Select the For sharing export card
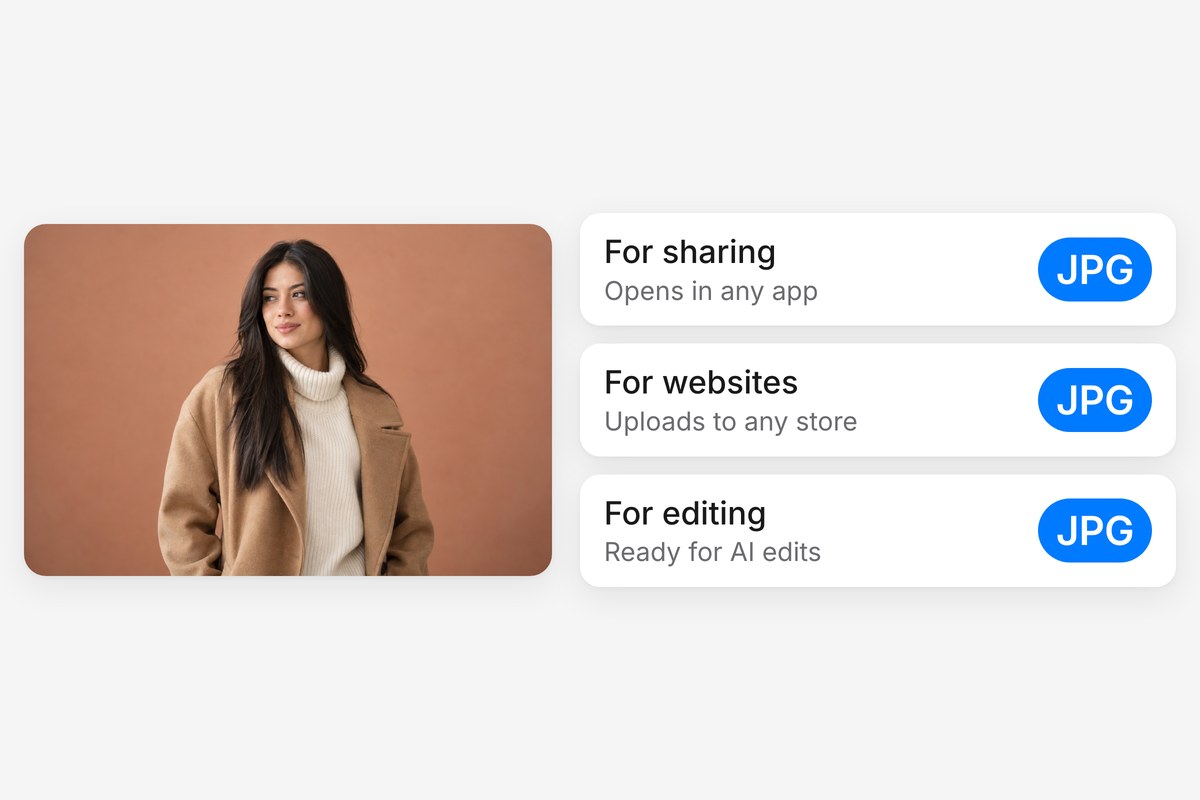 point(878,269)
